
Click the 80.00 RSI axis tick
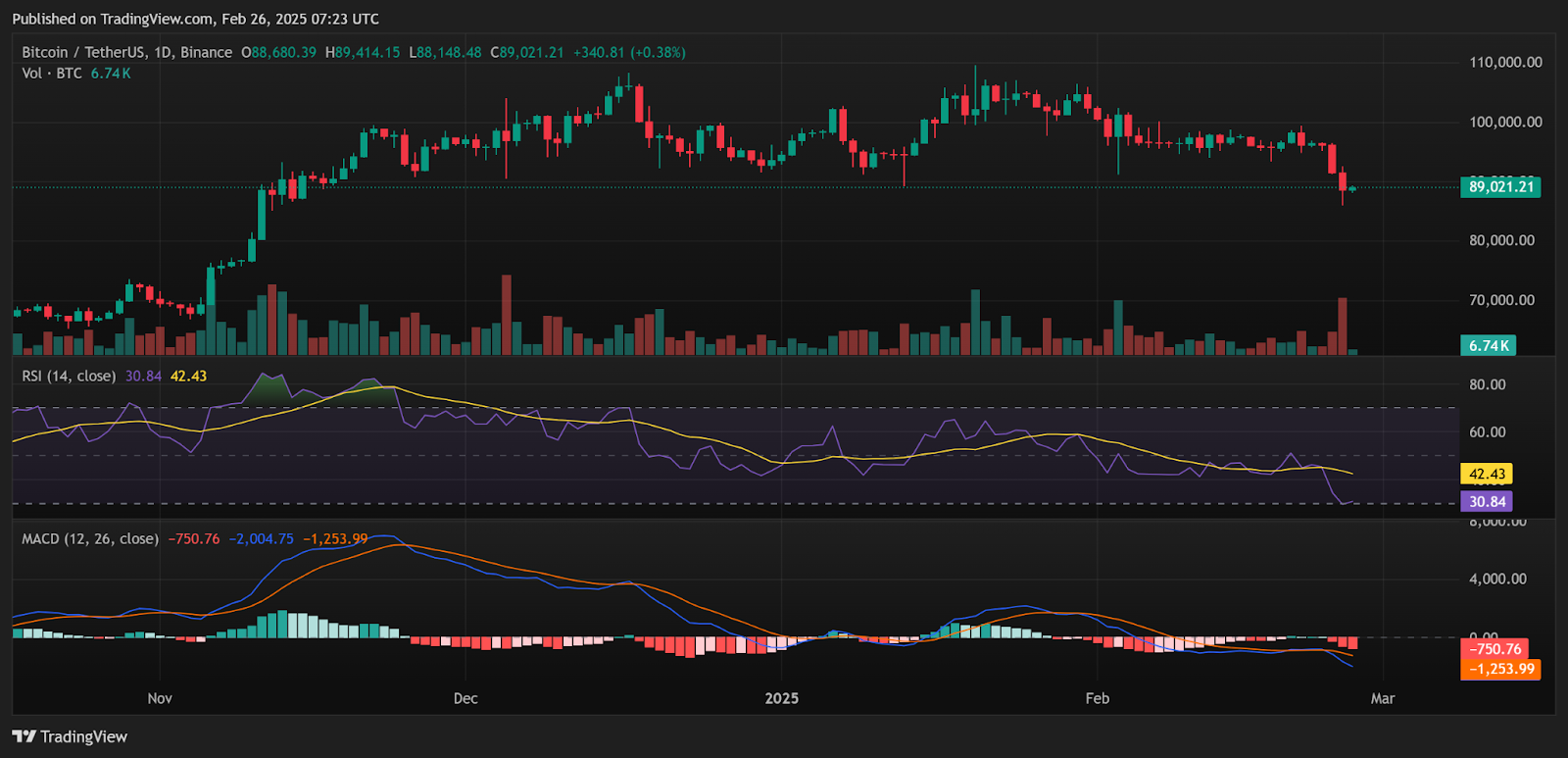[x=1487, y=384]
